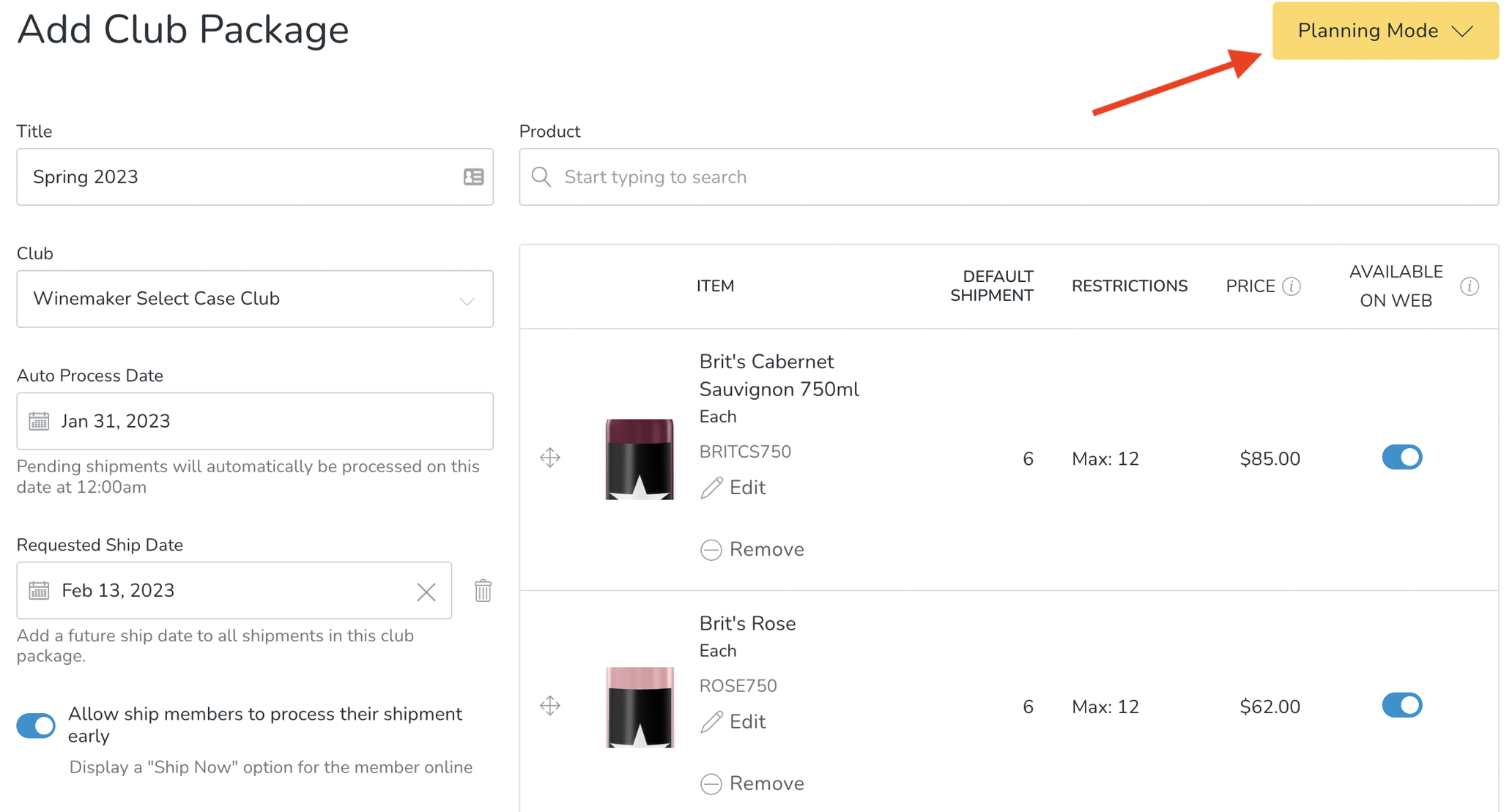1512x812 pixels.
Task: Open the Planning Mode dropdown
Action: 1385,31
